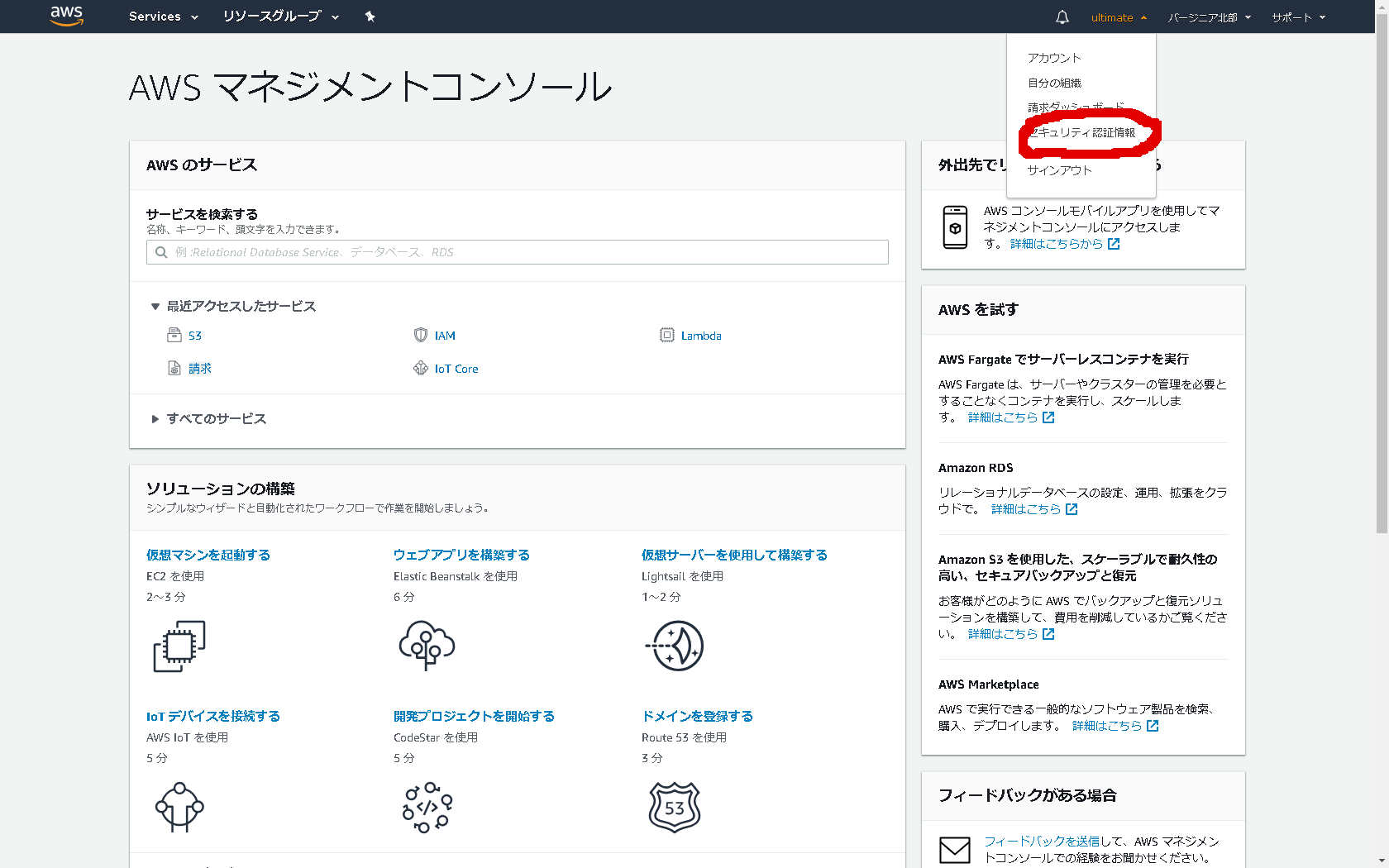1389x868 pixels.
Task: Click the S3 service icon
Action: 174,335
